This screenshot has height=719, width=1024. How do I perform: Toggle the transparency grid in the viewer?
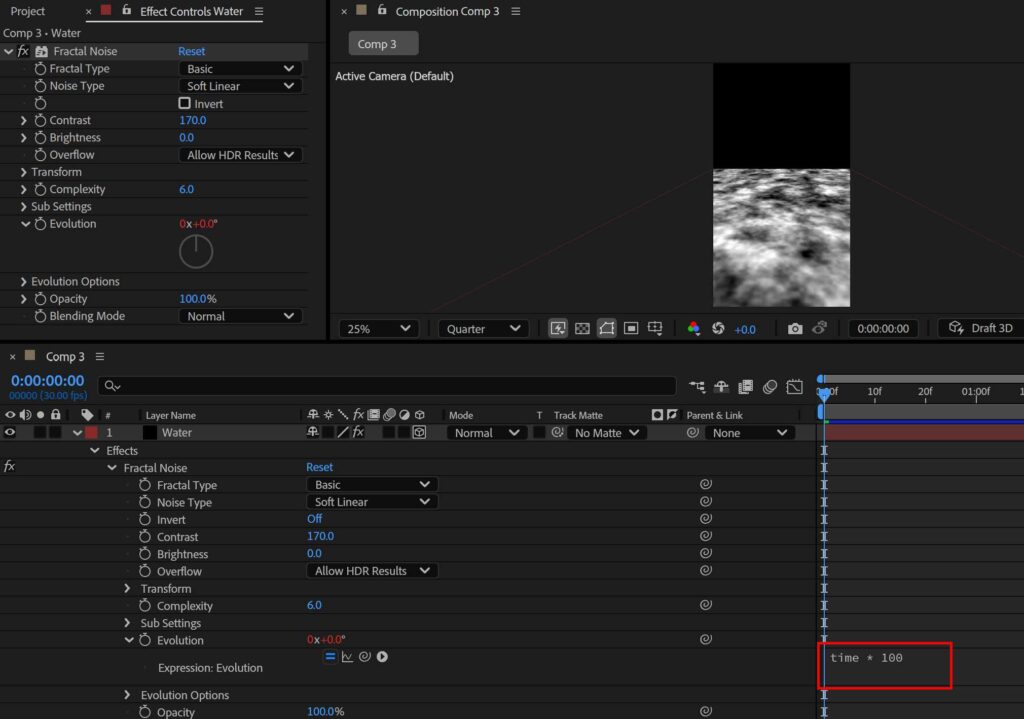[x=582, y=328]
